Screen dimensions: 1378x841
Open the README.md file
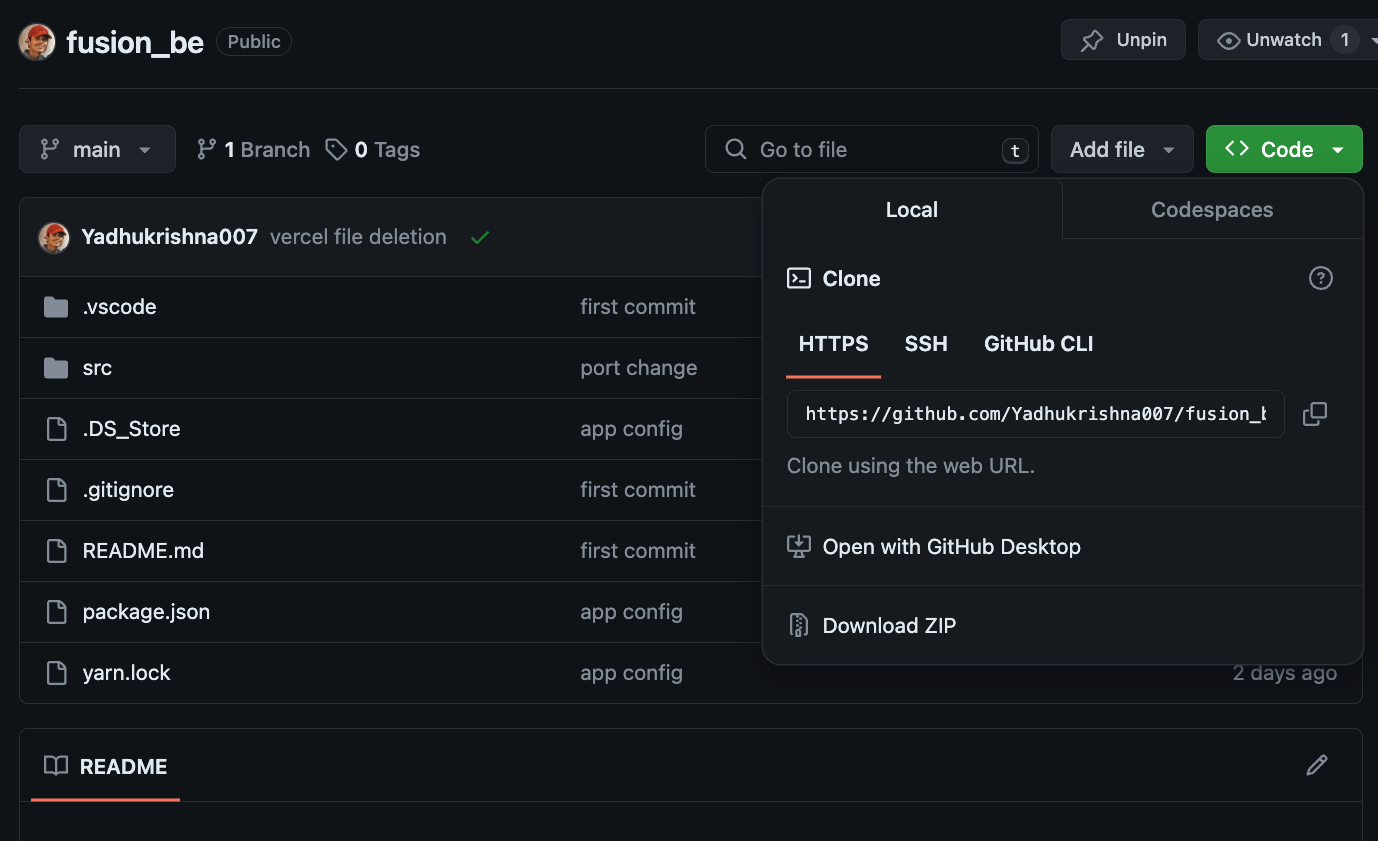(143, 551)
